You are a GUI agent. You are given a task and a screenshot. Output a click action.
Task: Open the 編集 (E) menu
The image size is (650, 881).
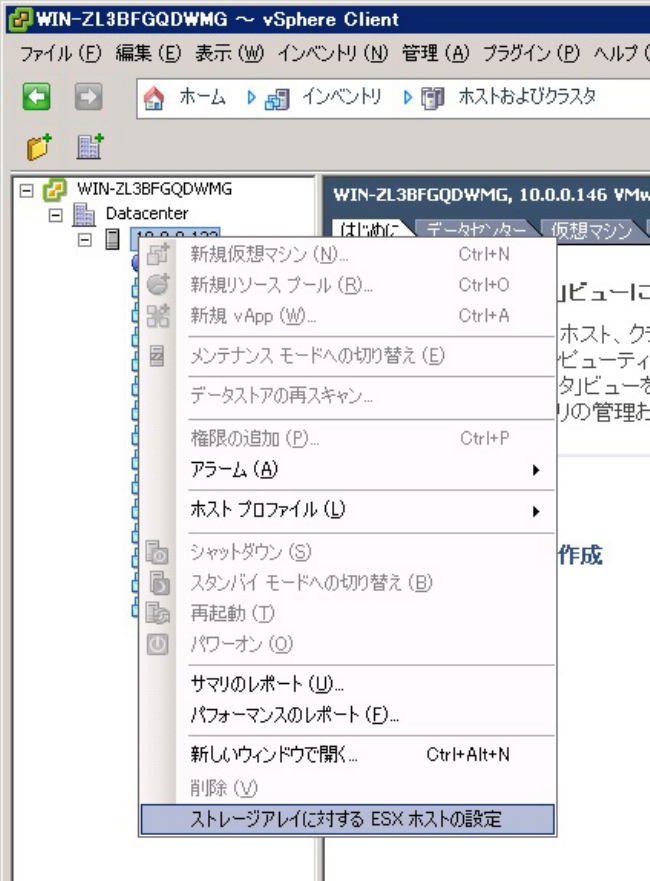(x=148, y=54)
